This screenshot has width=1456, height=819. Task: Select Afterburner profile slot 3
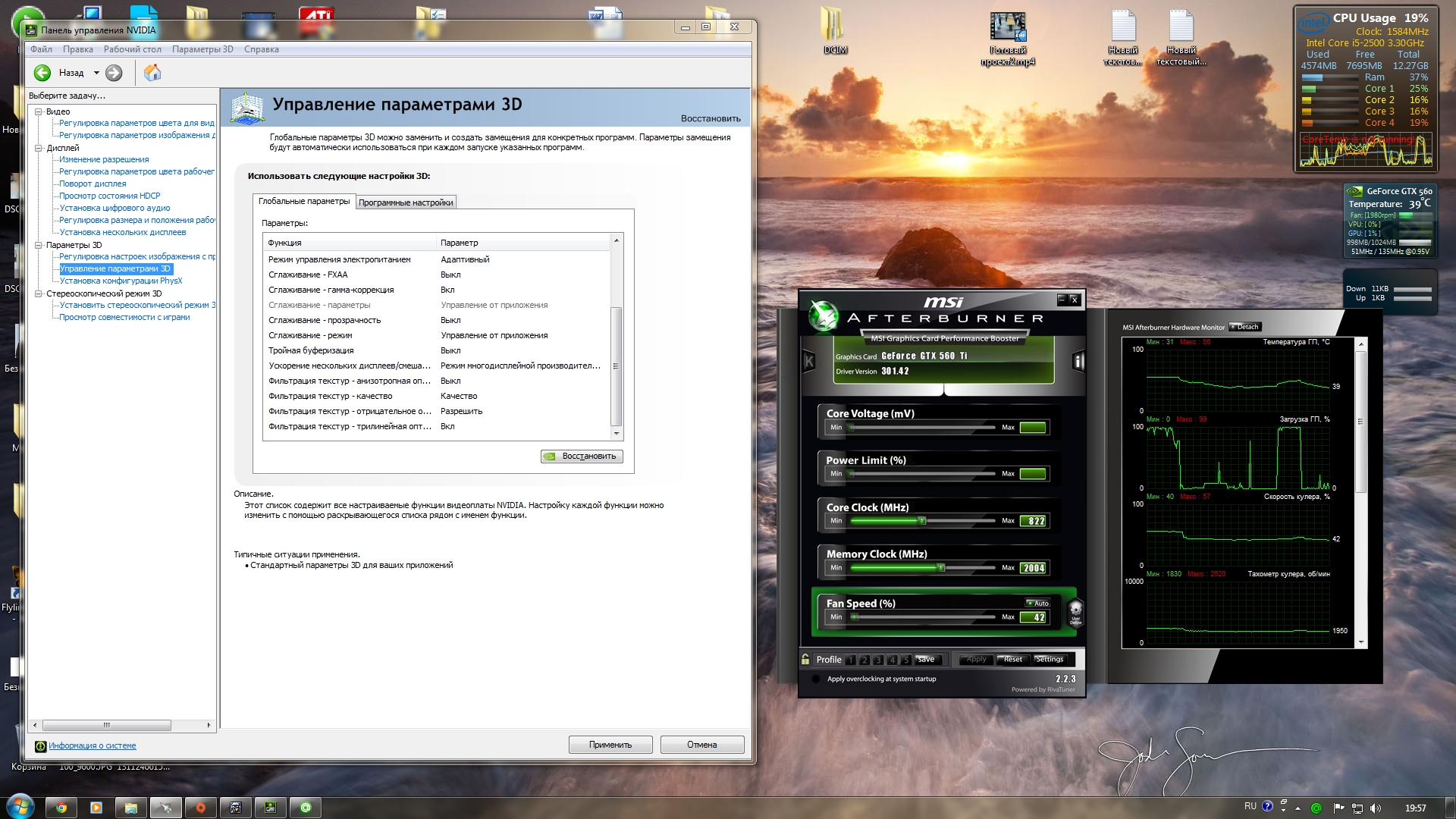pos(878,660)
